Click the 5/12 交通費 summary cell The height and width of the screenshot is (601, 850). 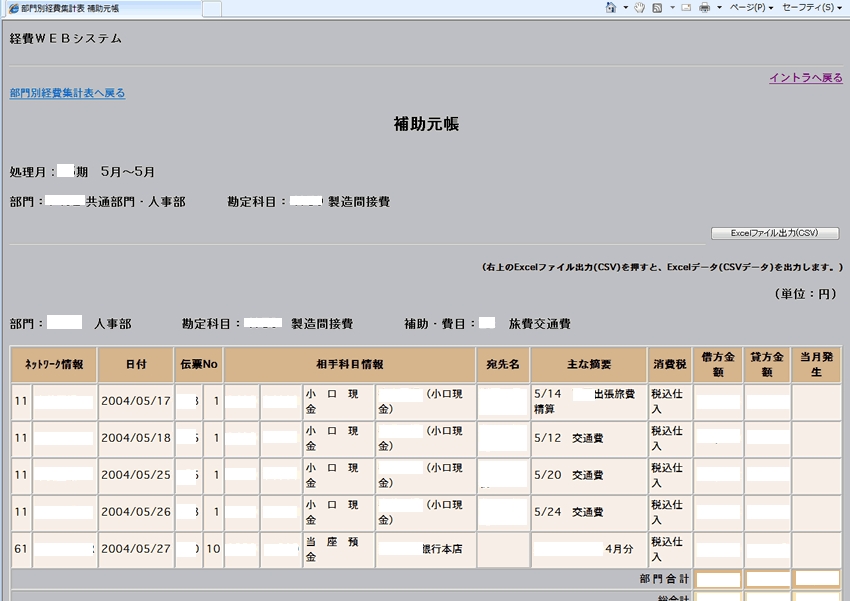pos(589,438)
